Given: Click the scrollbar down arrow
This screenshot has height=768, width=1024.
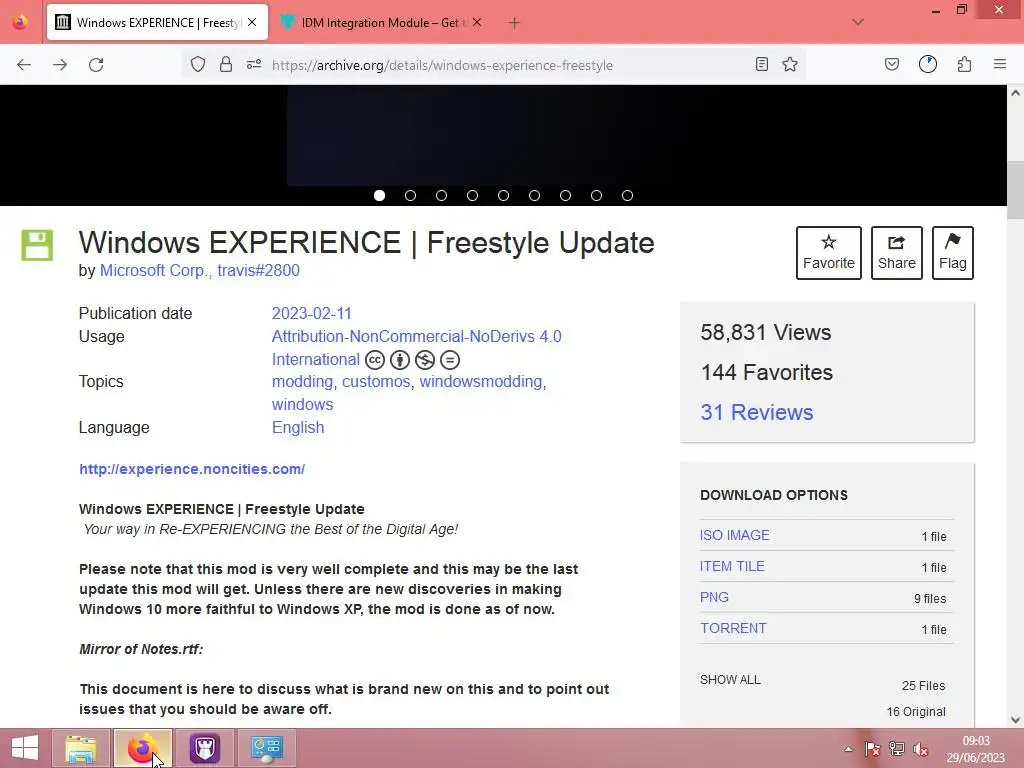Looking at the screenshot, I should pyautogui.click(x=1015, y=720).
